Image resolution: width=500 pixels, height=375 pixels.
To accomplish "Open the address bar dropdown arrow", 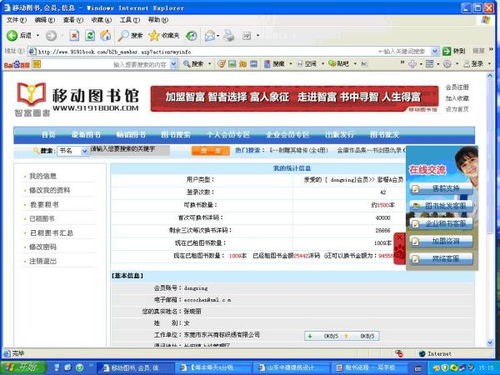I will click(x=435, y=51).
